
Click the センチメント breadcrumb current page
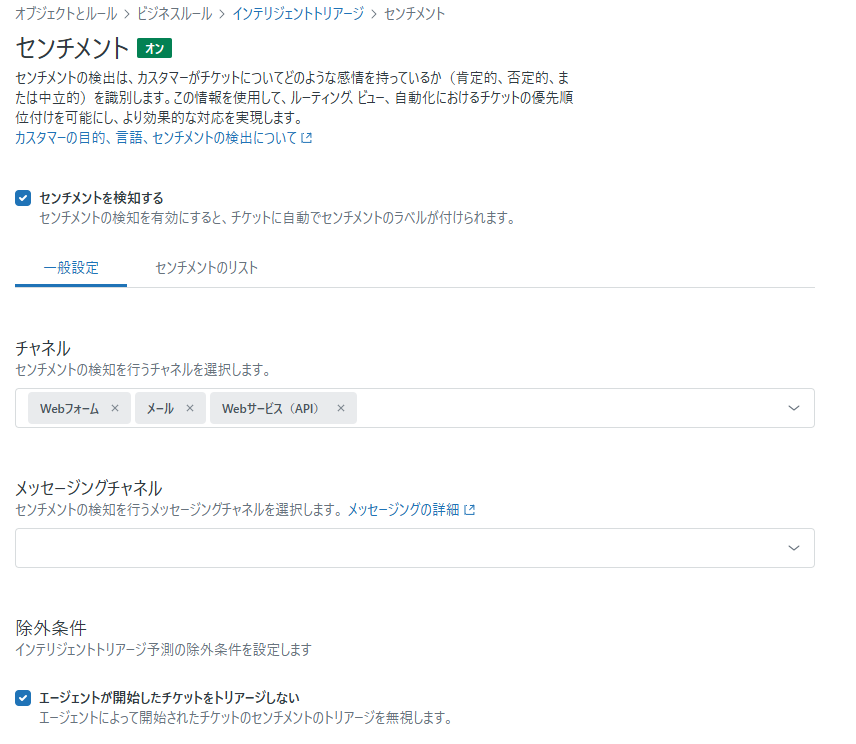414,14
